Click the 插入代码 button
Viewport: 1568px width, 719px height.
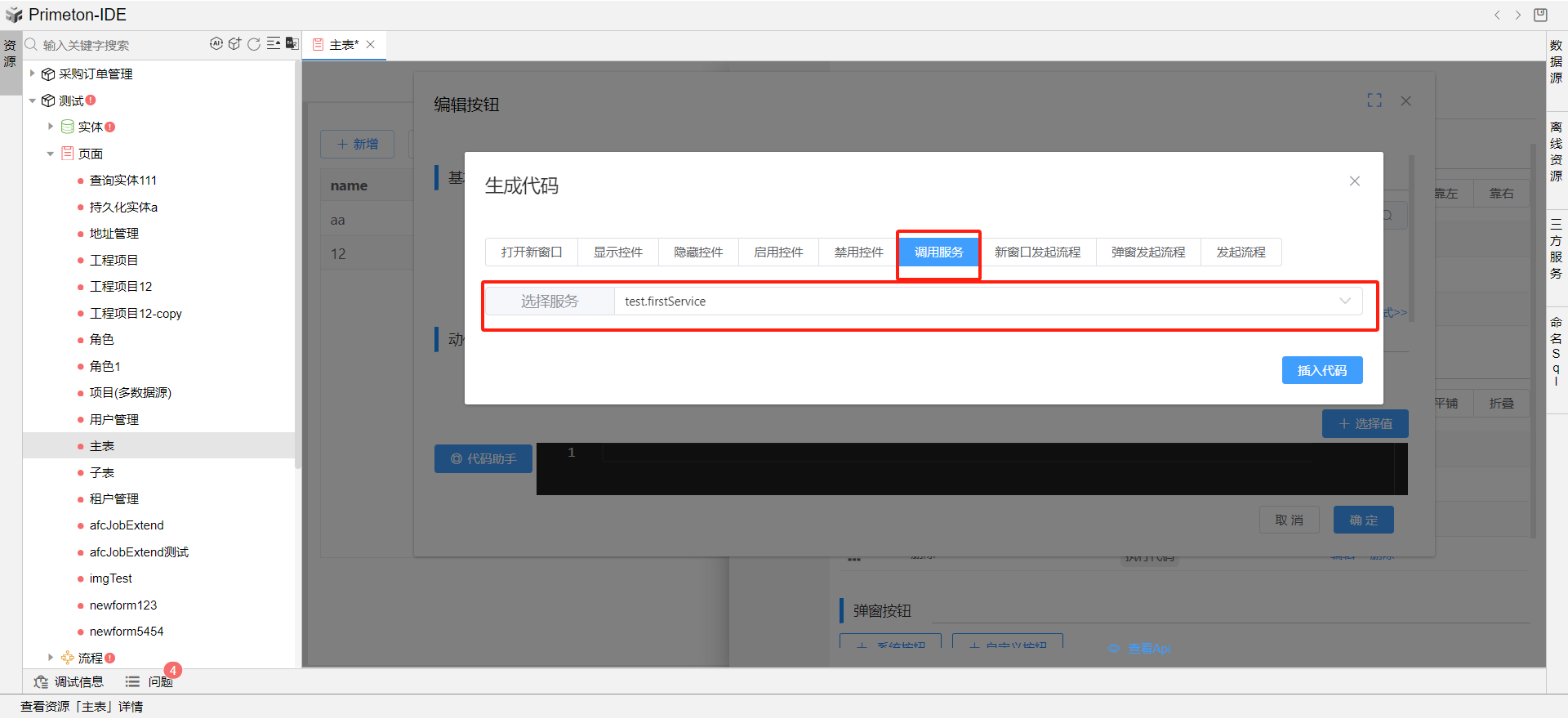pos(1321,370)
